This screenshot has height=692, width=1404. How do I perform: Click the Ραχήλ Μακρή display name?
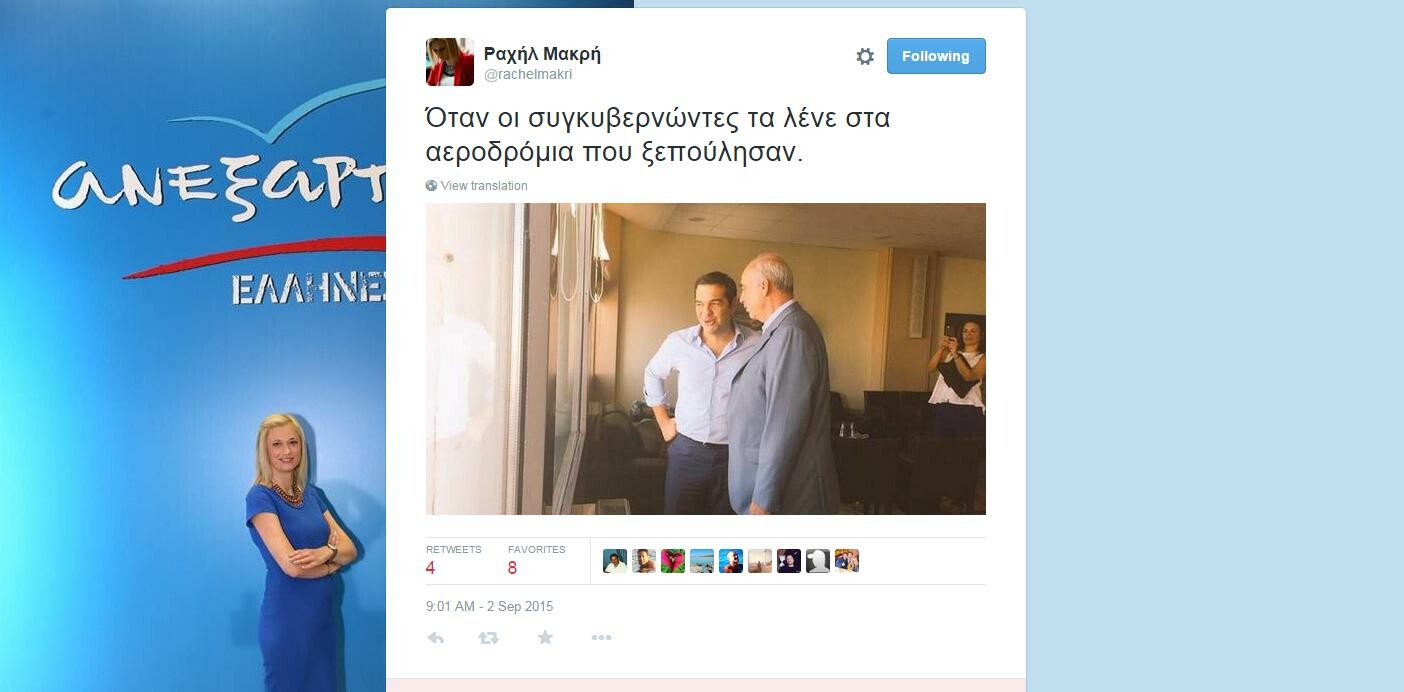pos(542,54)
